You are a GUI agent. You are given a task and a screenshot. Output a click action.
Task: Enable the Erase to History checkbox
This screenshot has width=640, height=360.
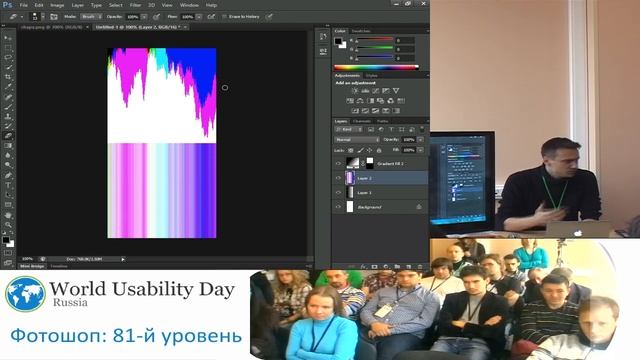click(224, 17)
